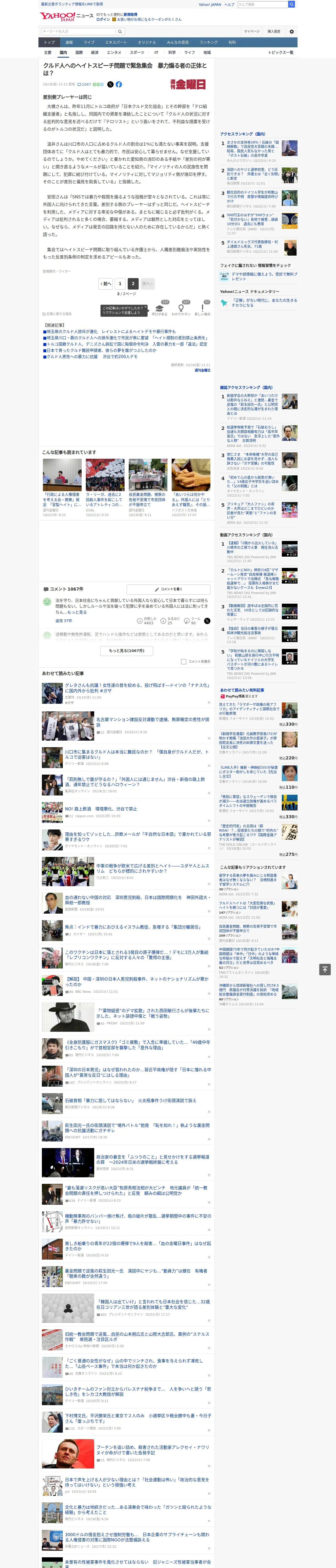Open ranking item 1 thumbnail in アクセスランキング

(289, 148)
